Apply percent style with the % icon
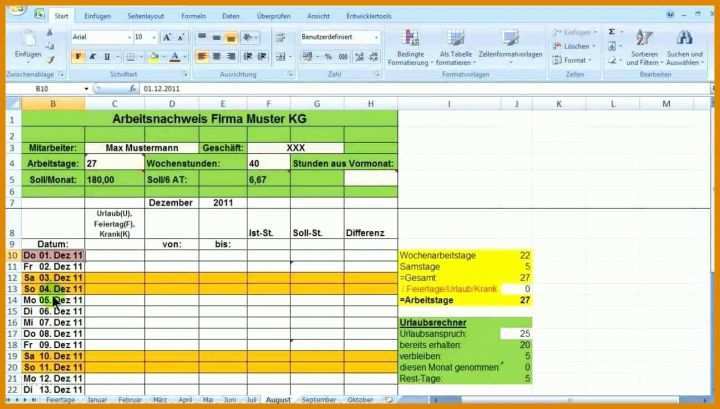 (x=328, y=56)
